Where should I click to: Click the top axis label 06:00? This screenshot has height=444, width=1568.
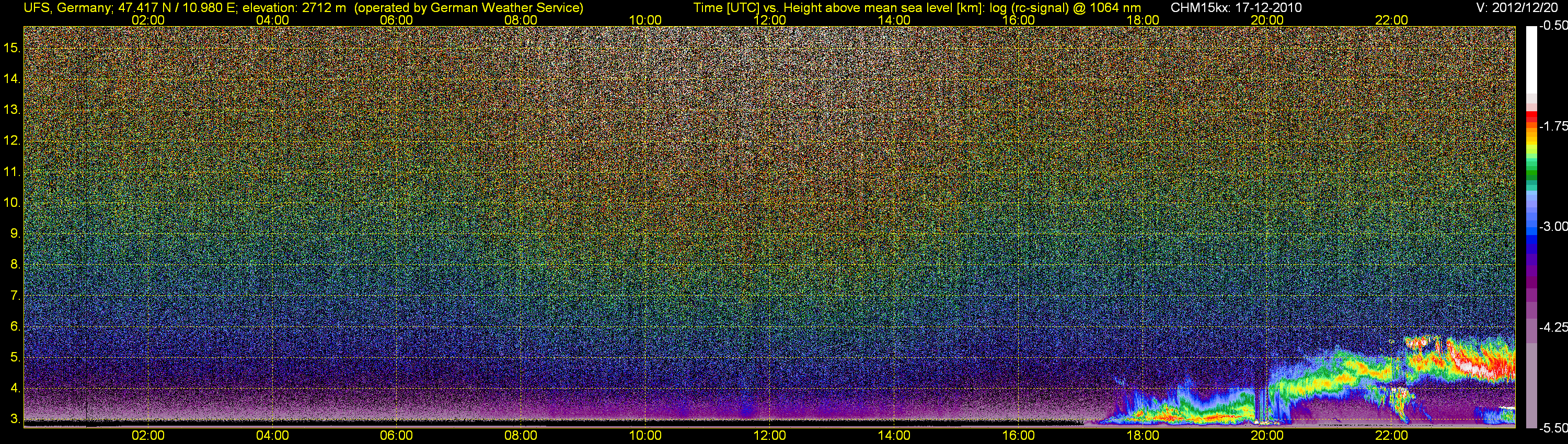coord(396,20)
